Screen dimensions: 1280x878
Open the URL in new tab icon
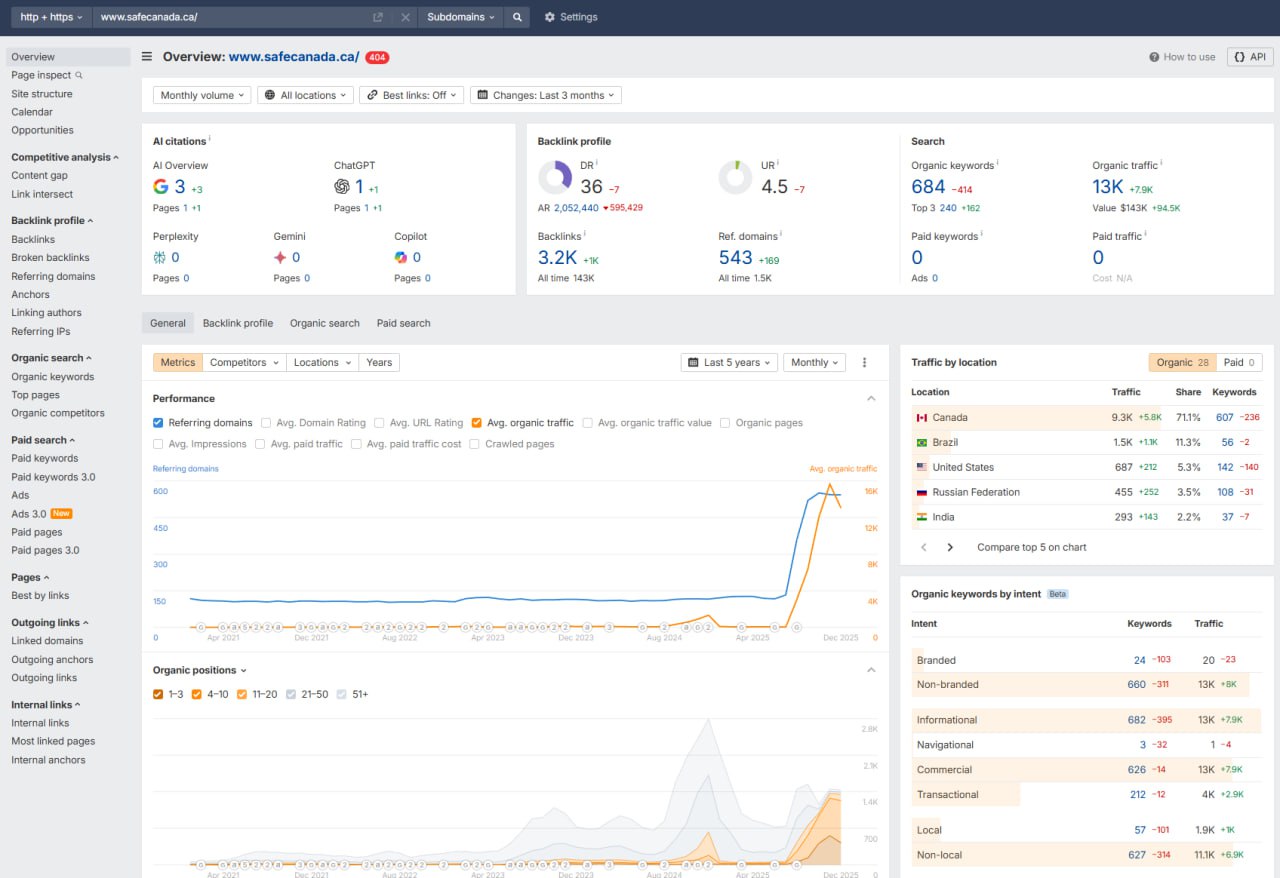[x=378, y=17]
